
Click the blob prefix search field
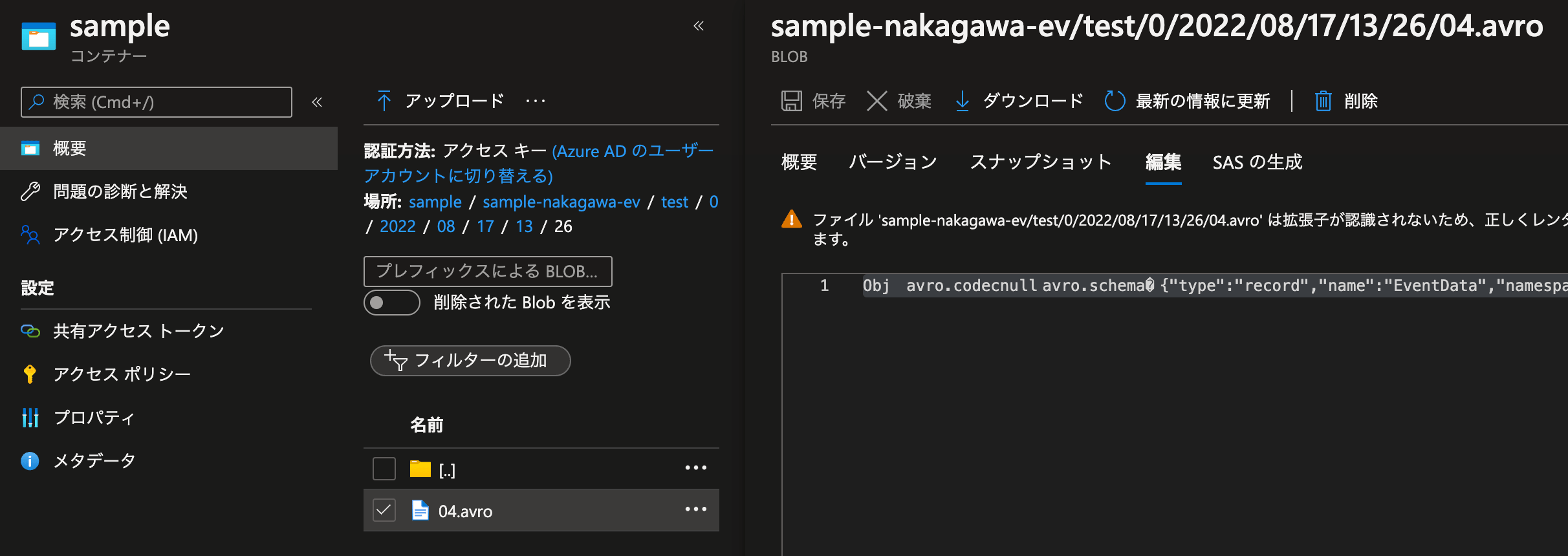[488, 272]
